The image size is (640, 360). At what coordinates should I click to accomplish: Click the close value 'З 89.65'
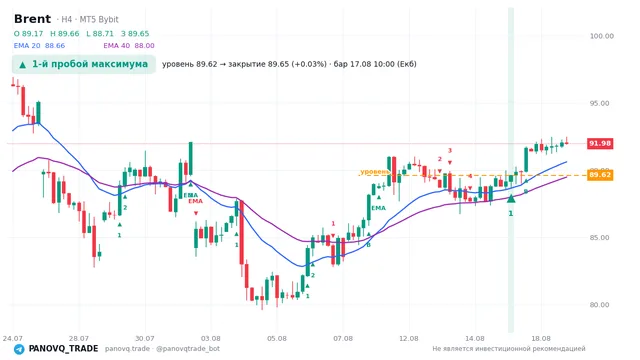pyautogui.click(x=135, y=33)
